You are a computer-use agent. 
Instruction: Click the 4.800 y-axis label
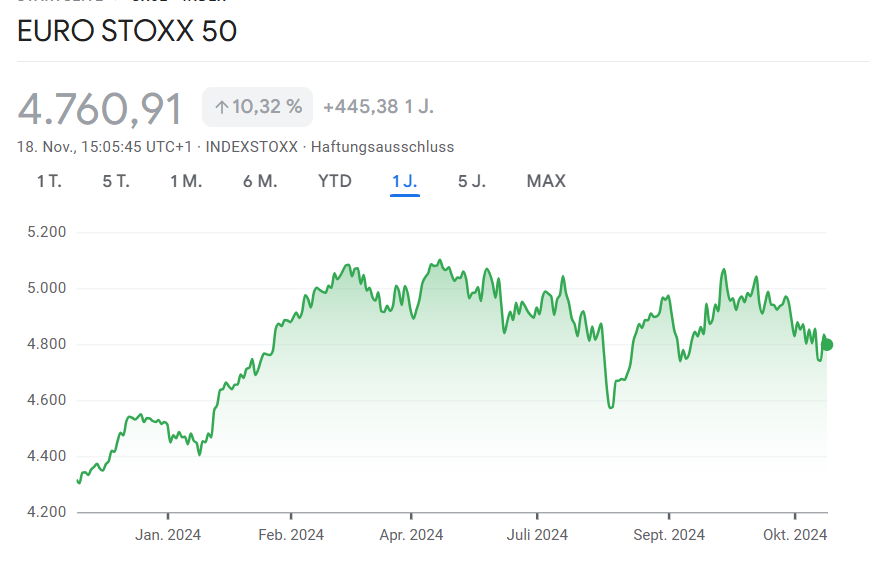(47, 343)
